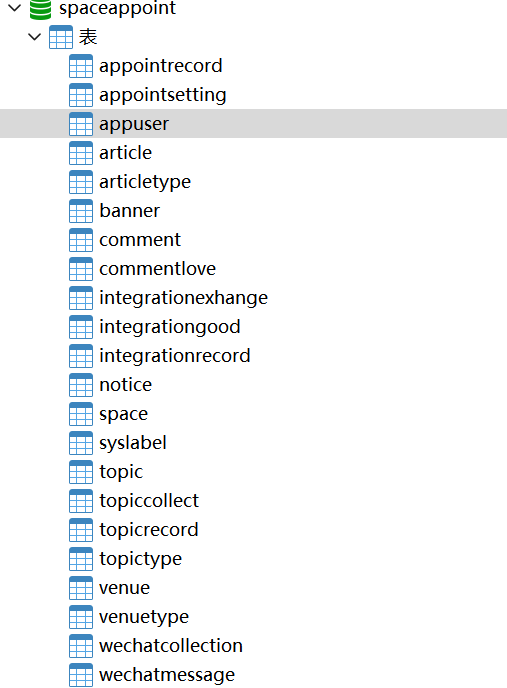507x688 pixels.
Task: Select the notice table name
Action: (x=126, y=385)
